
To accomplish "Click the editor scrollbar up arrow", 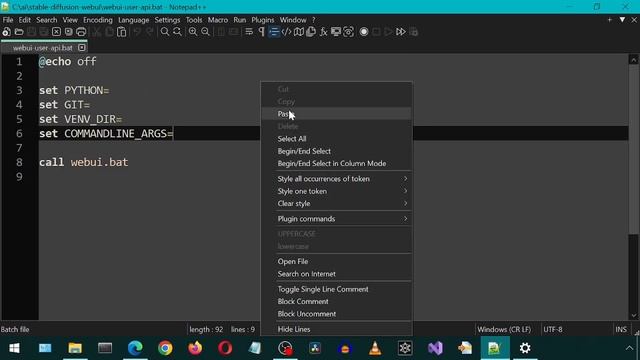I will coord(633,60).
